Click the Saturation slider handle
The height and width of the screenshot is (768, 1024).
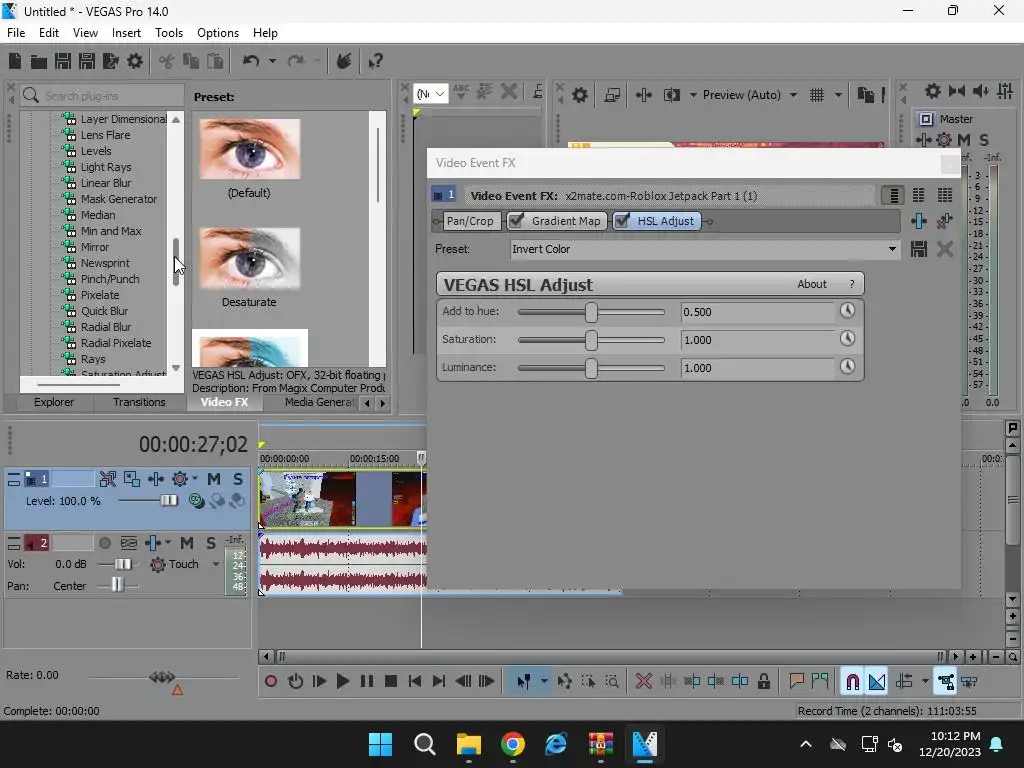click(591, 340)
